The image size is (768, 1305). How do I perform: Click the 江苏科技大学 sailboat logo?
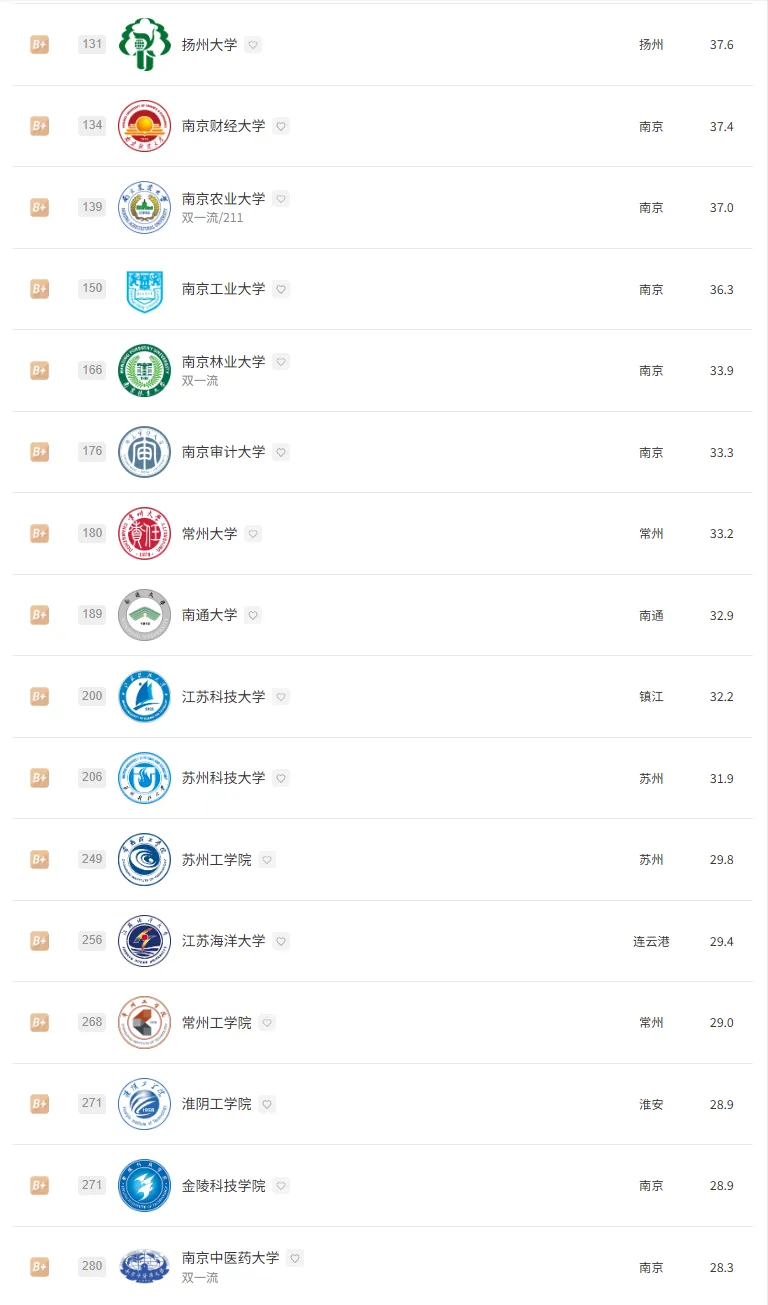[x=145, y=696]
